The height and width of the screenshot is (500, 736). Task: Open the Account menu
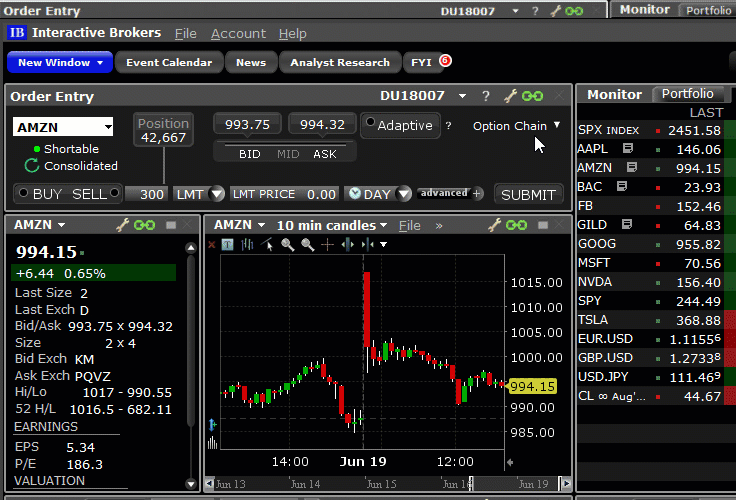(238, 33)
